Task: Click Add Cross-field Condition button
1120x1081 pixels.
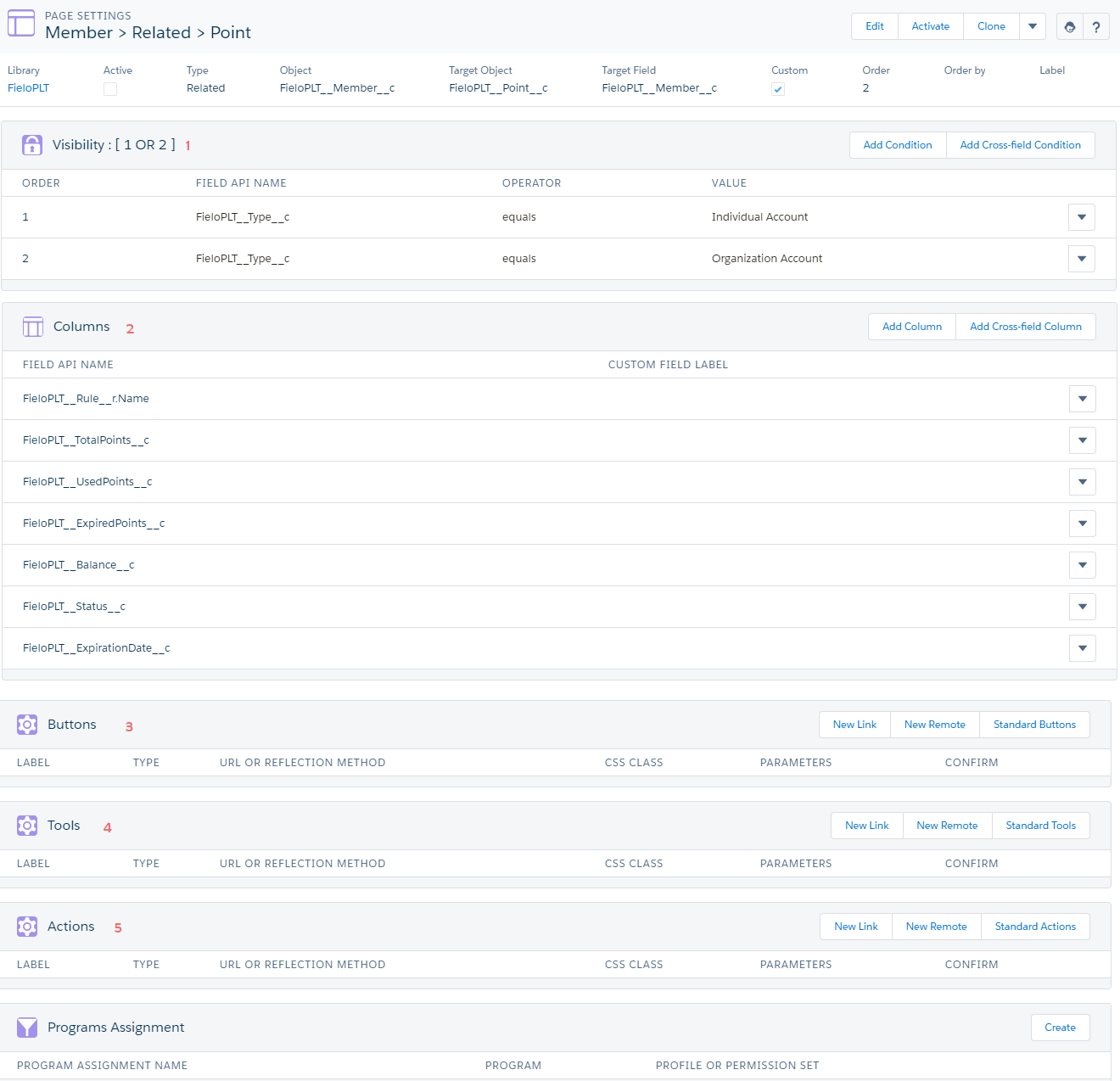Action: point(1021,145)
